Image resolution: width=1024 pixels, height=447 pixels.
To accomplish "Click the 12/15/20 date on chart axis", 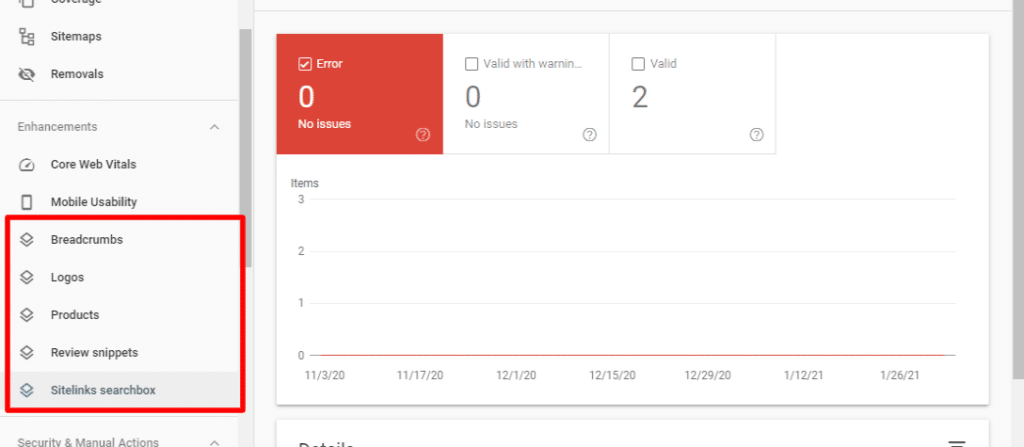I will coord(612,376).
